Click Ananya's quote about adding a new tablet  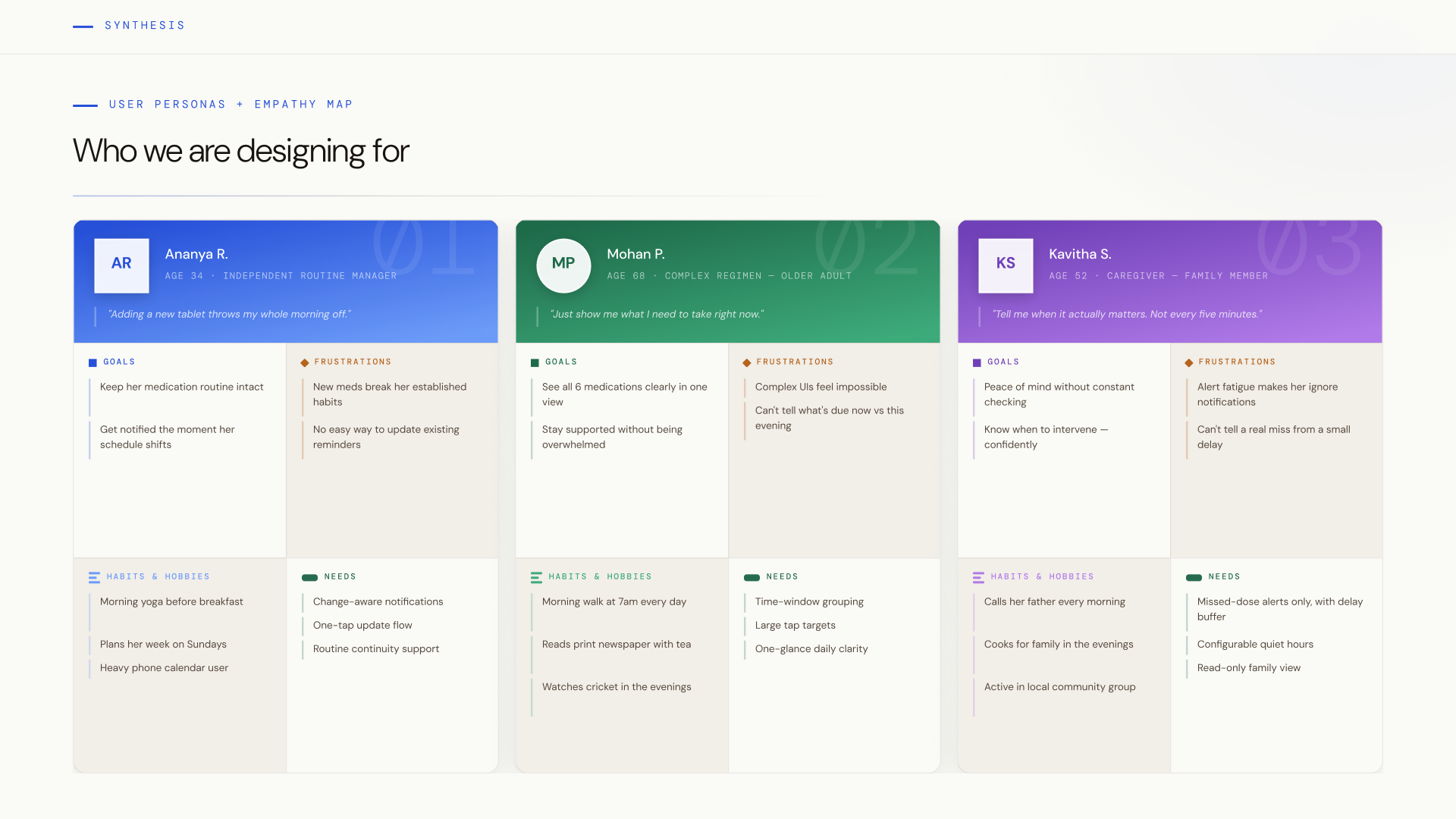(x=229, y=315)
